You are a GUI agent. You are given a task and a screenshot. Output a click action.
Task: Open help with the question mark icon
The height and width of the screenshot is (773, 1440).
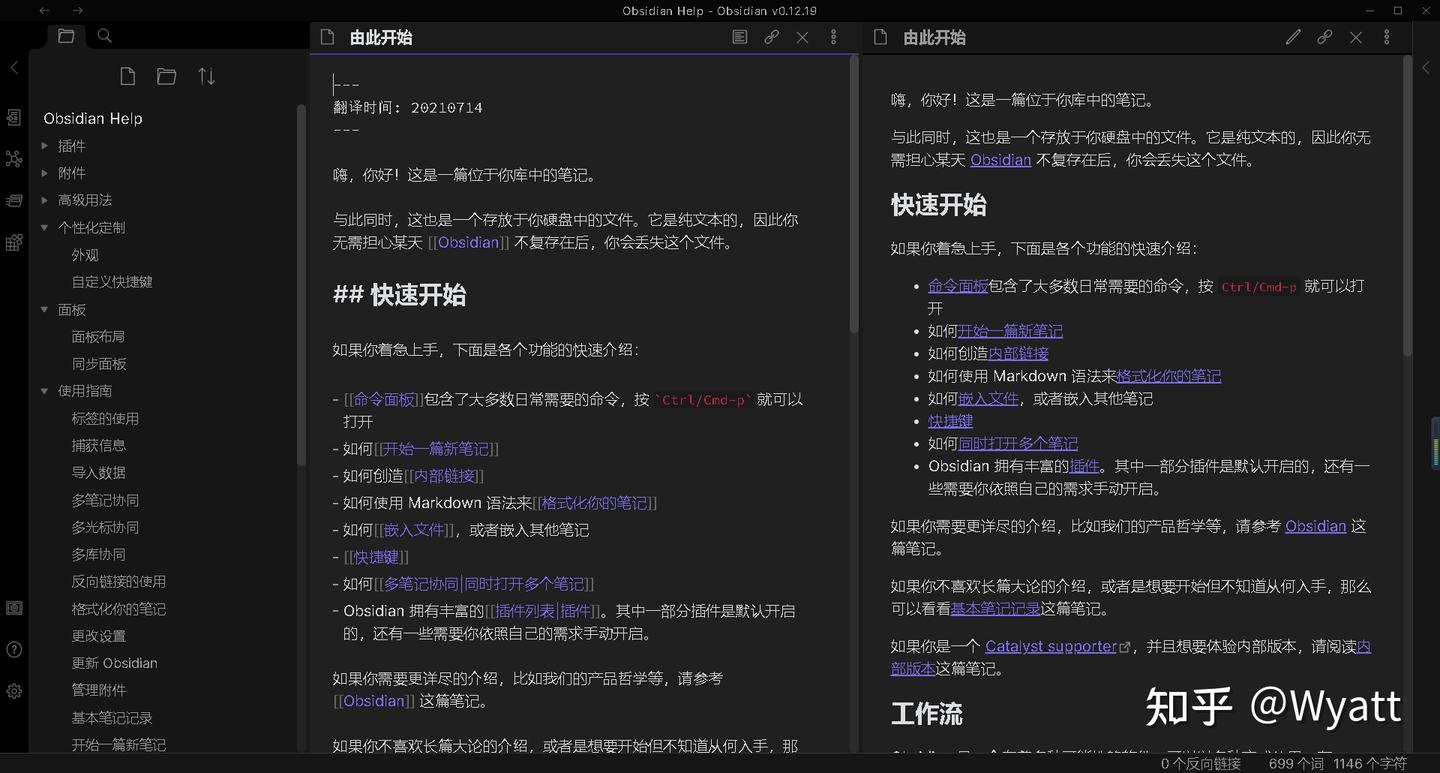(14, 649)
